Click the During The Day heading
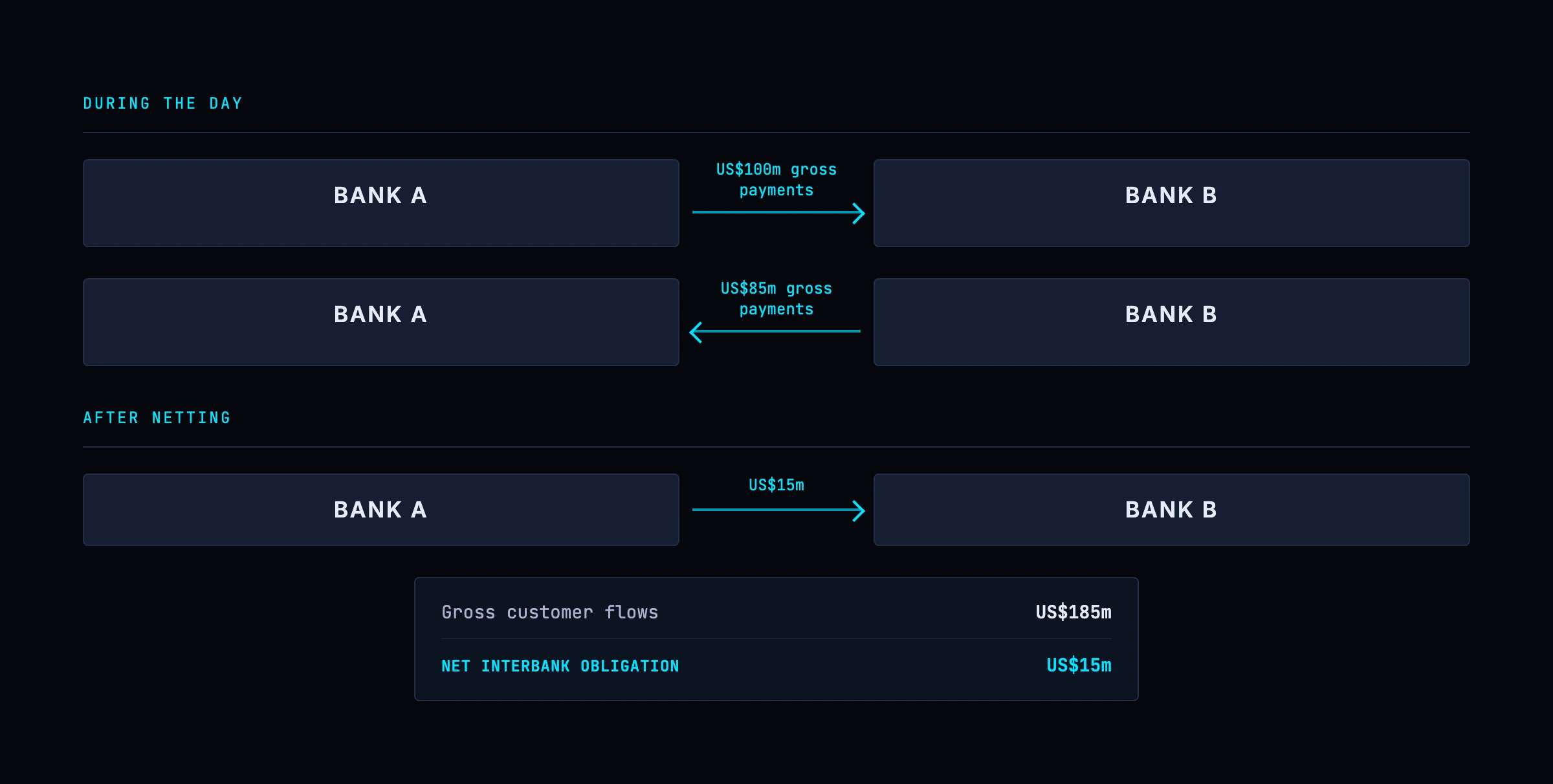This screenshot has width=1553, height=784. tap(163, 103)
